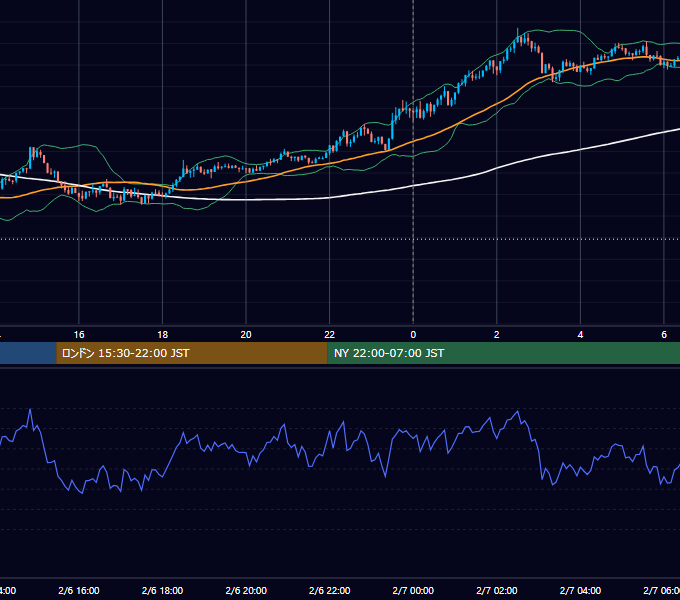Click the 2/6 20:00 date label
Viewport: 680px width, 600px height.
tap(246, 590)
